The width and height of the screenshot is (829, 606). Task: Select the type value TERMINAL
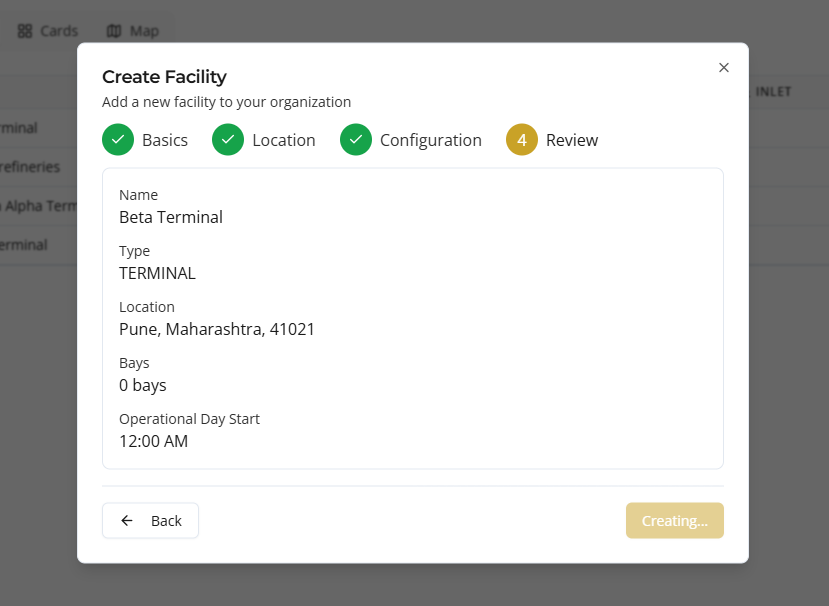(158, 273)
